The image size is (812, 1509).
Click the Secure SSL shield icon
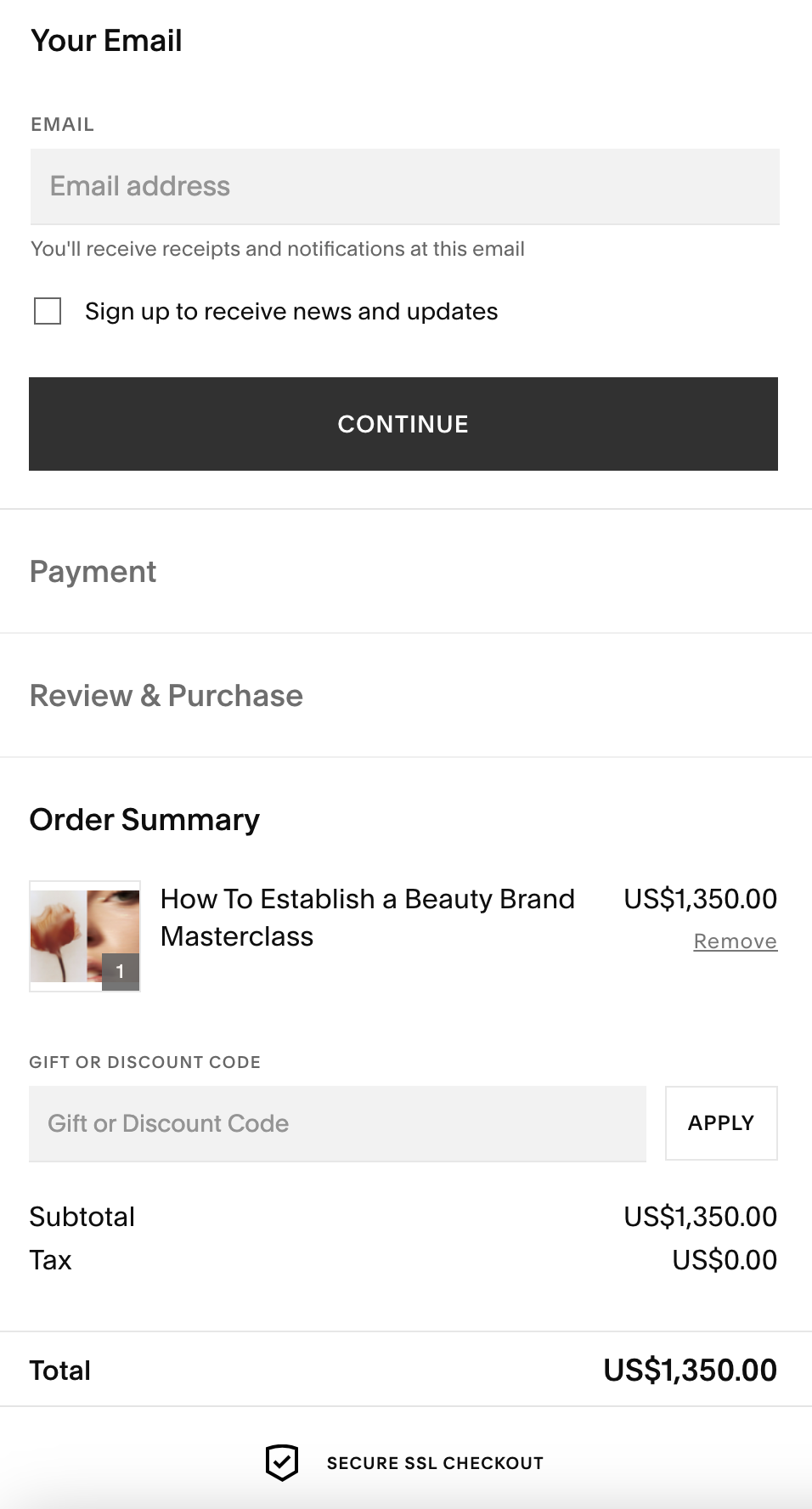click(282, 1462)
